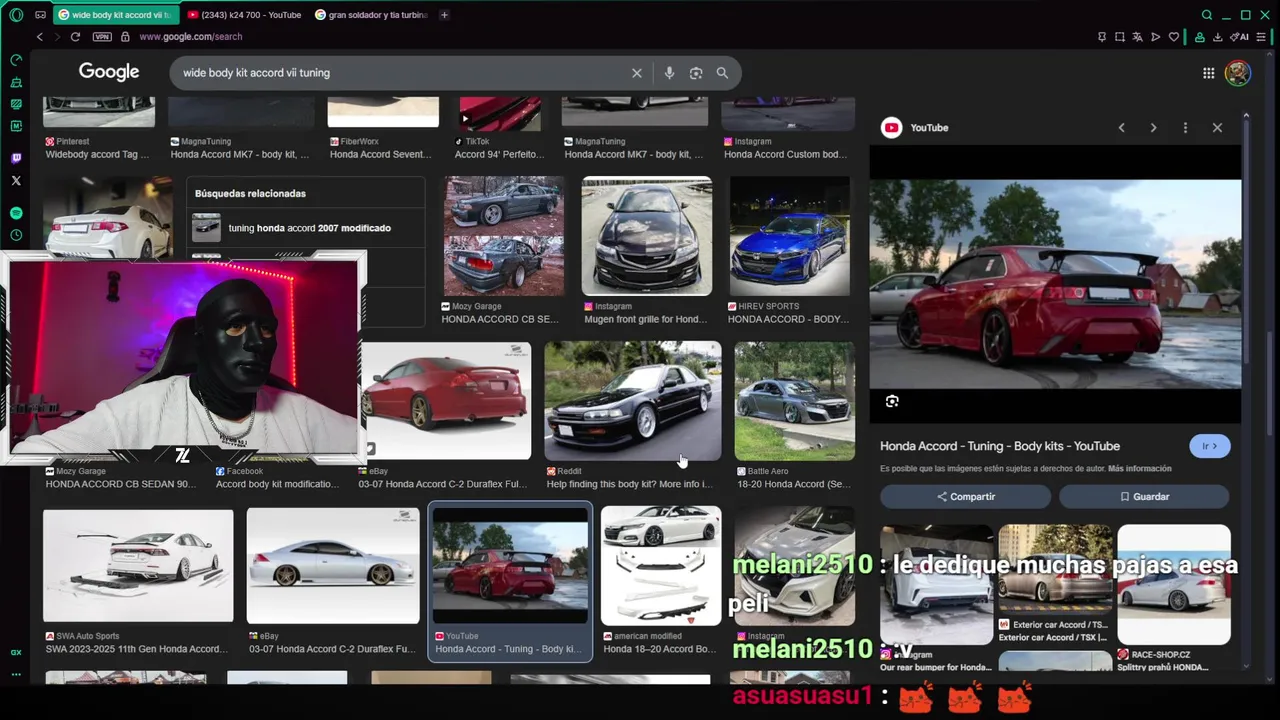Switch to the k24 700 YouTube tab
The height and width of the screenshot is (720, 1280).
click(x=244, y=15)
